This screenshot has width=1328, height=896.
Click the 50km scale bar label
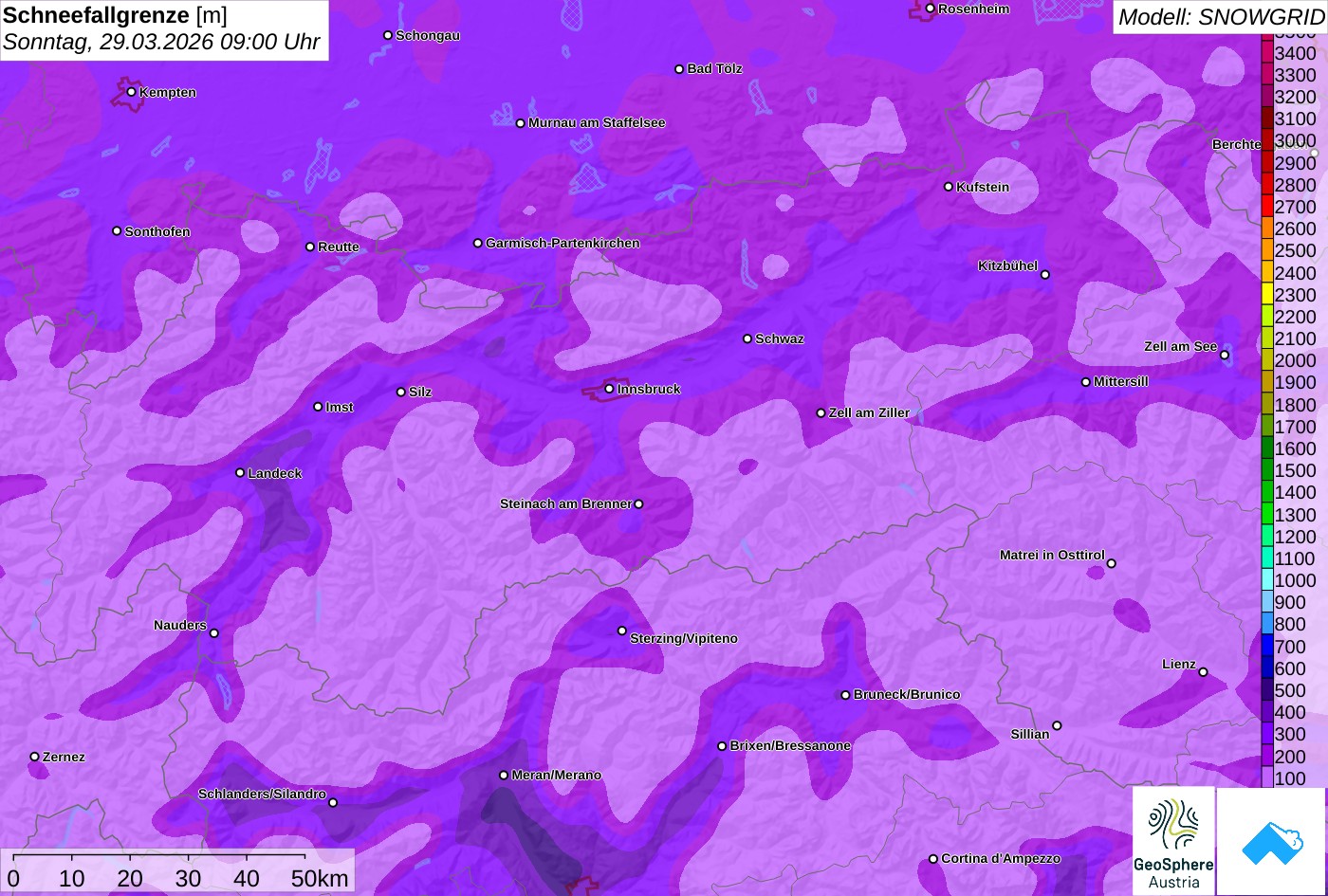(x=320, y=878)
